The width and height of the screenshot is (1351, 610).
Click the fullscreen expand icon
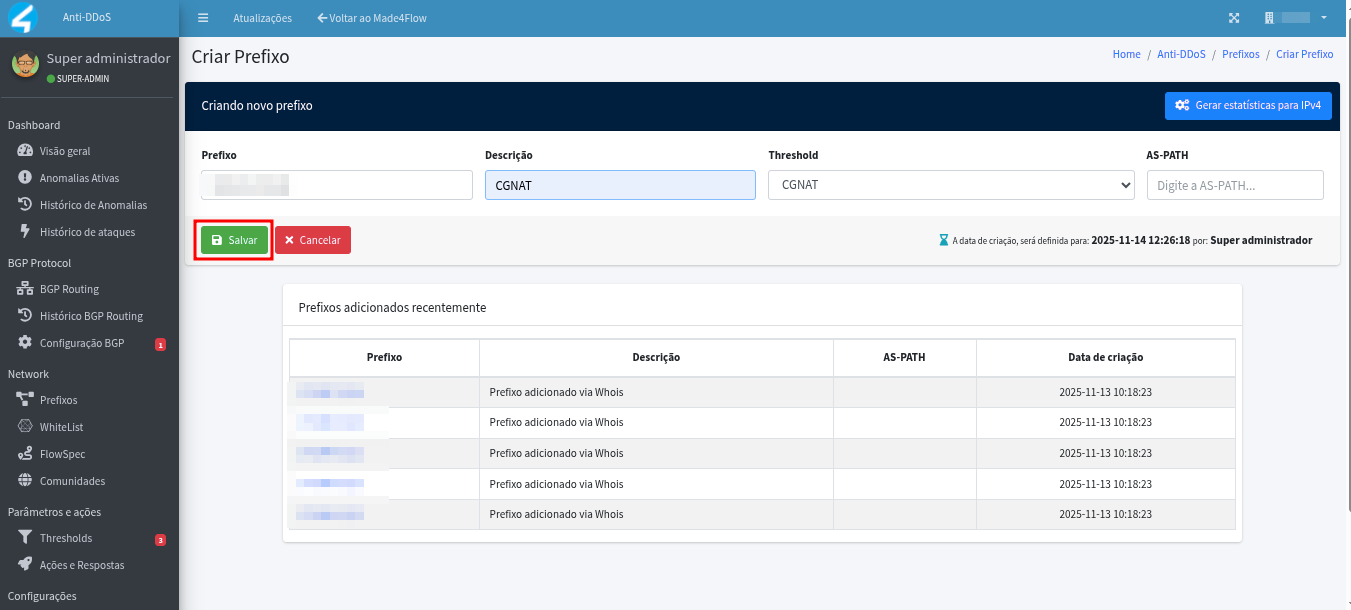[1234, 18]
